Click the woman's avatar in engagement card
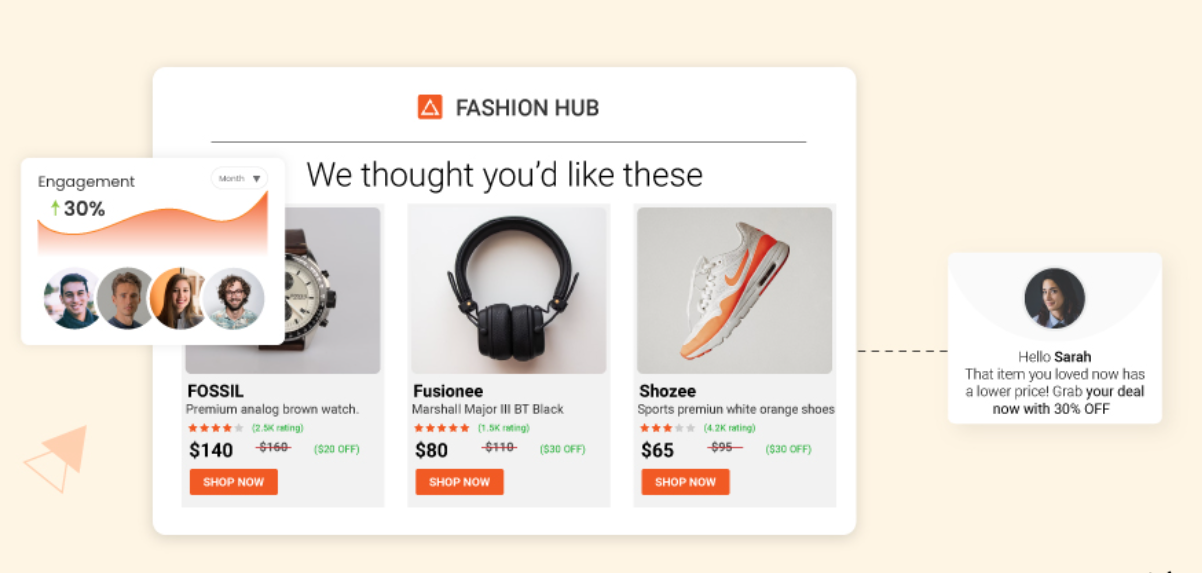Image resolution: width=1202 pixels, height=573 pixels. pyautogui.click(x=179, y=298)
